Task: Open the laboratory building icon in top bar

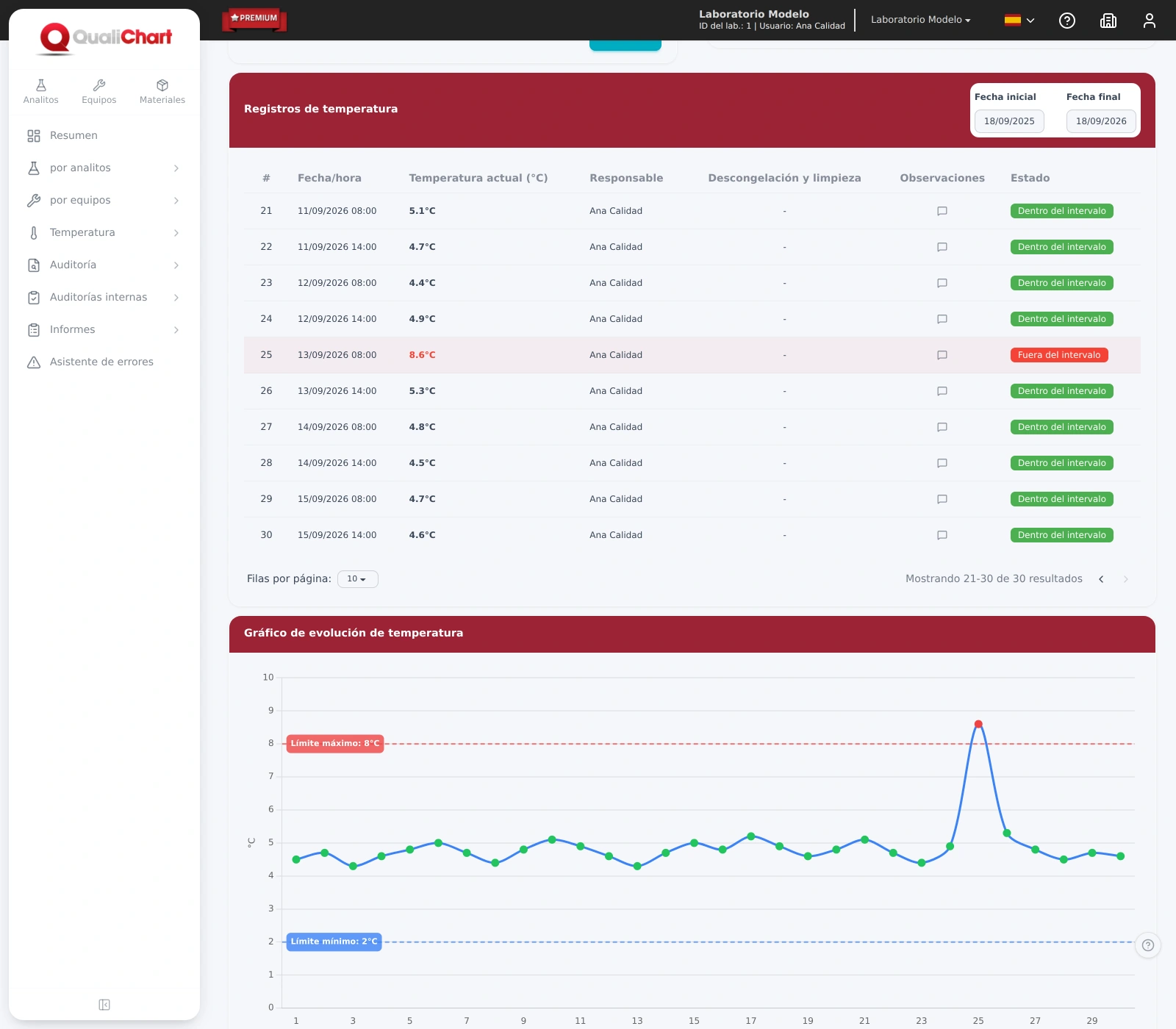Action: click(x=1108, y=21)
